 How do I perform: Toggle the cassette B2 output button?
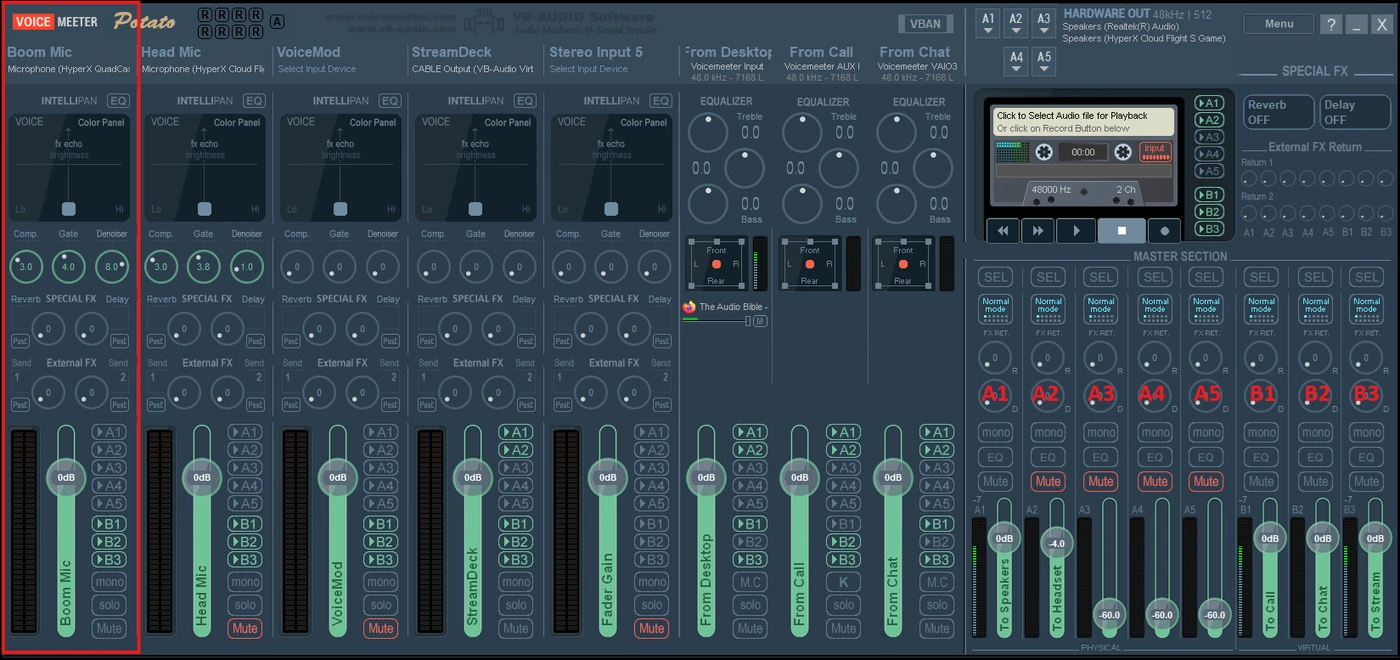(x=1209, y=212)
